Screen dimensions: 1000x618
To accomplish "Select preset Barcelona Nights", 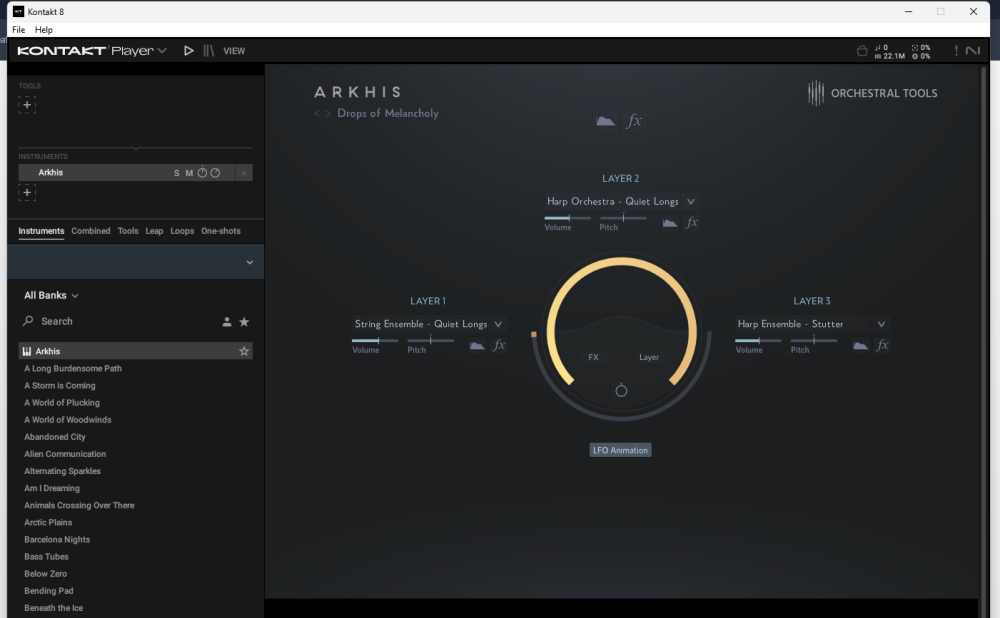I will tap(57, 540).
